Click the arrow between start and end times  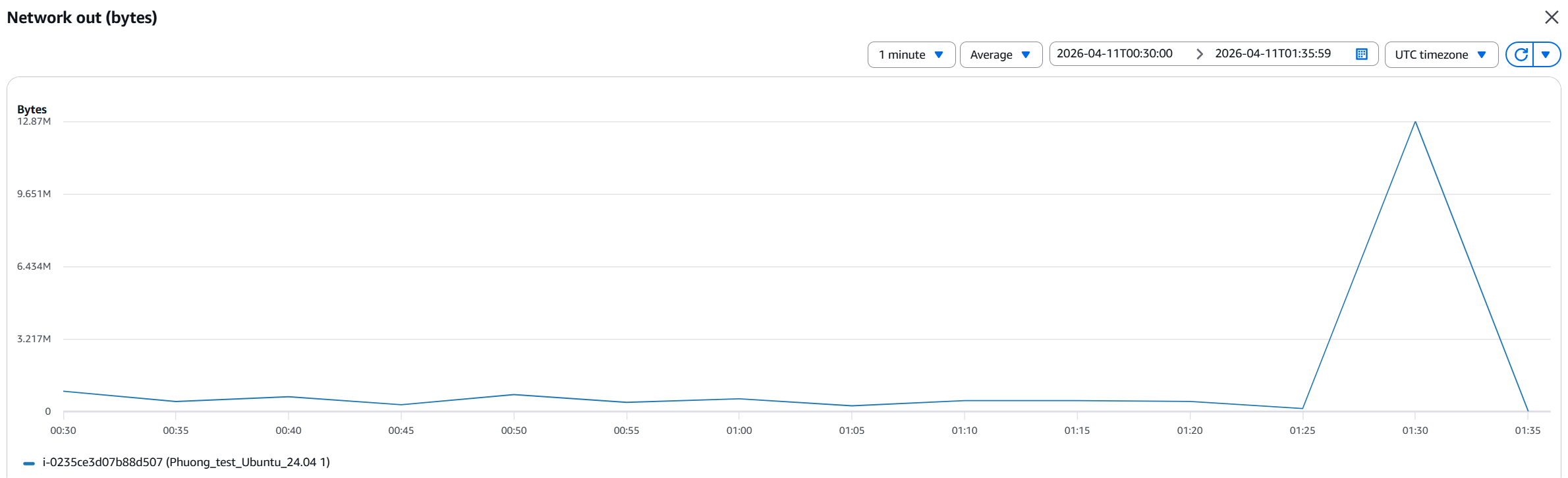(1199, 54)
